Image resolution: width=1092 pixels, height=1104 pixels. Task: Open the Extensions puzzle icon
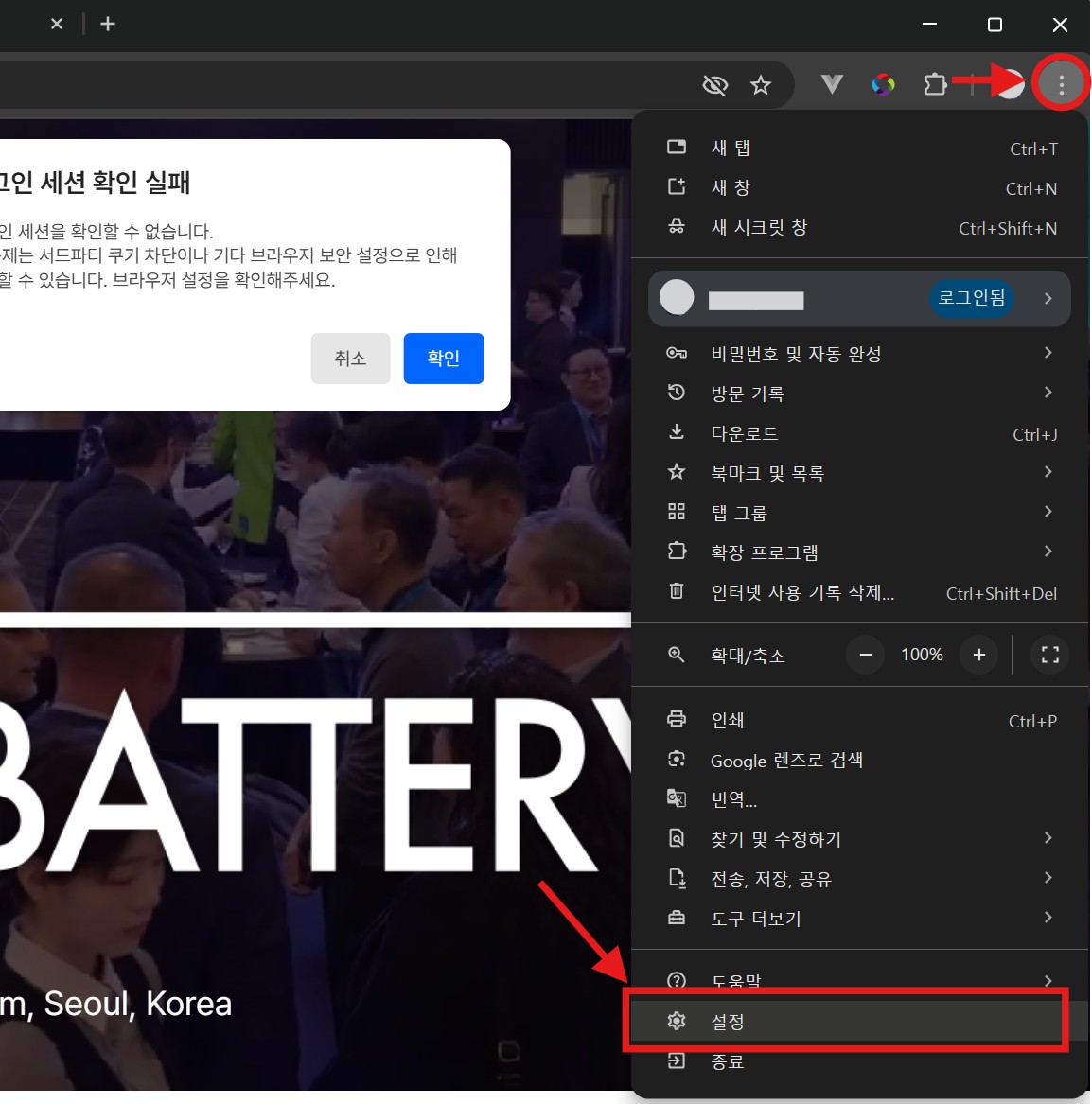coord(935,85)
